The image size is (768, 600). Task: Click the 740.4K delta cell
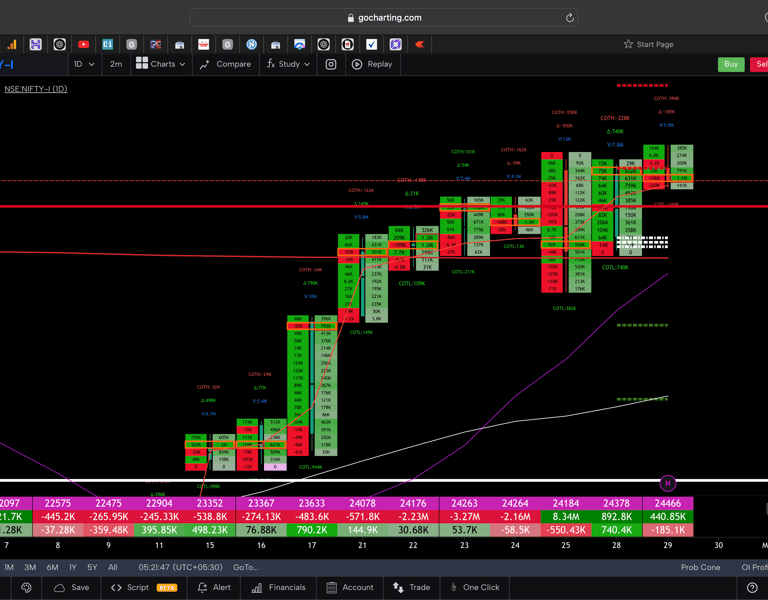pos(617,530)
